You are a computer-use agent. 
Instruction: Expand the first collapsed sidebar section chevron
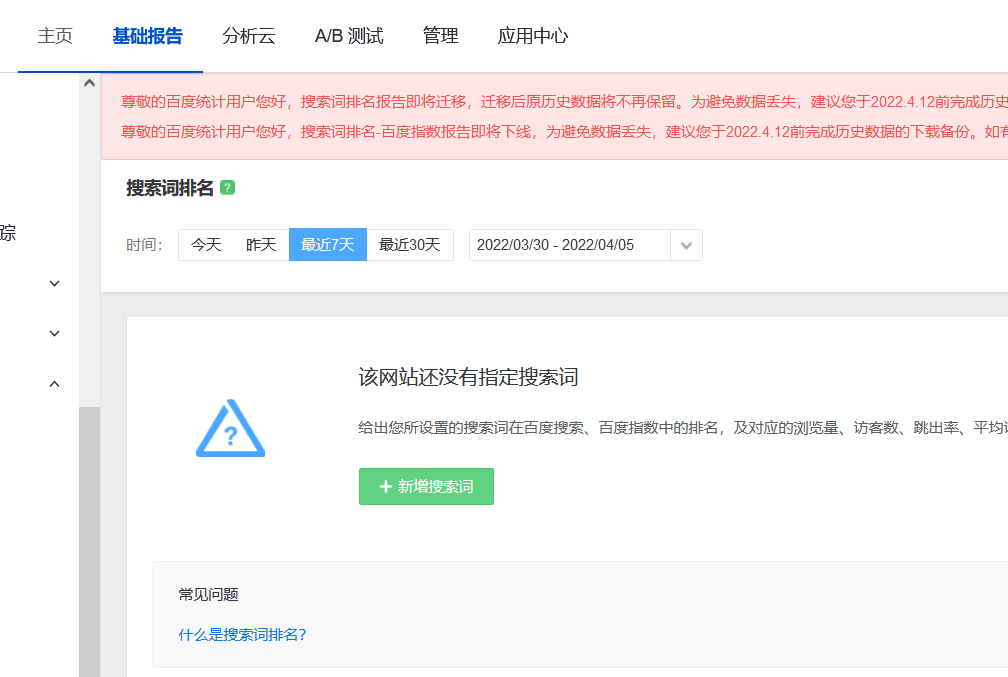55,284
